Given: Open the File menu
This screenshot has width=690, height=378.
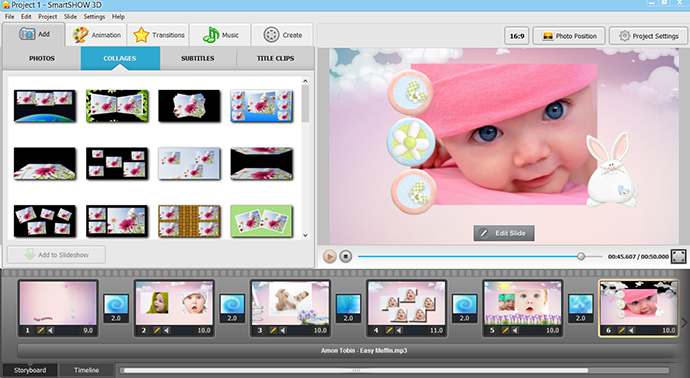Looking at the screenshot, I should pyautogui.click(x=9, y=17).
